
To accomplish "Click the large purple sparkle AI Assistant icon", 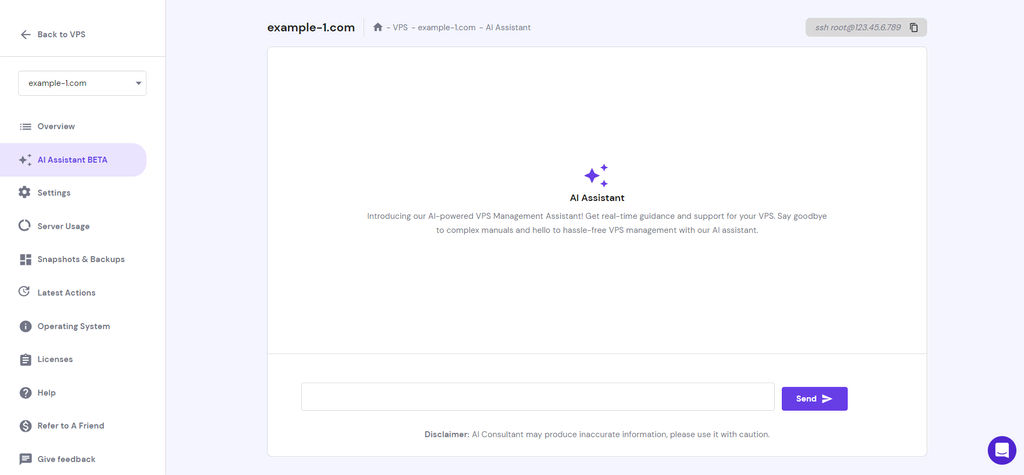I will coord(596,176).
